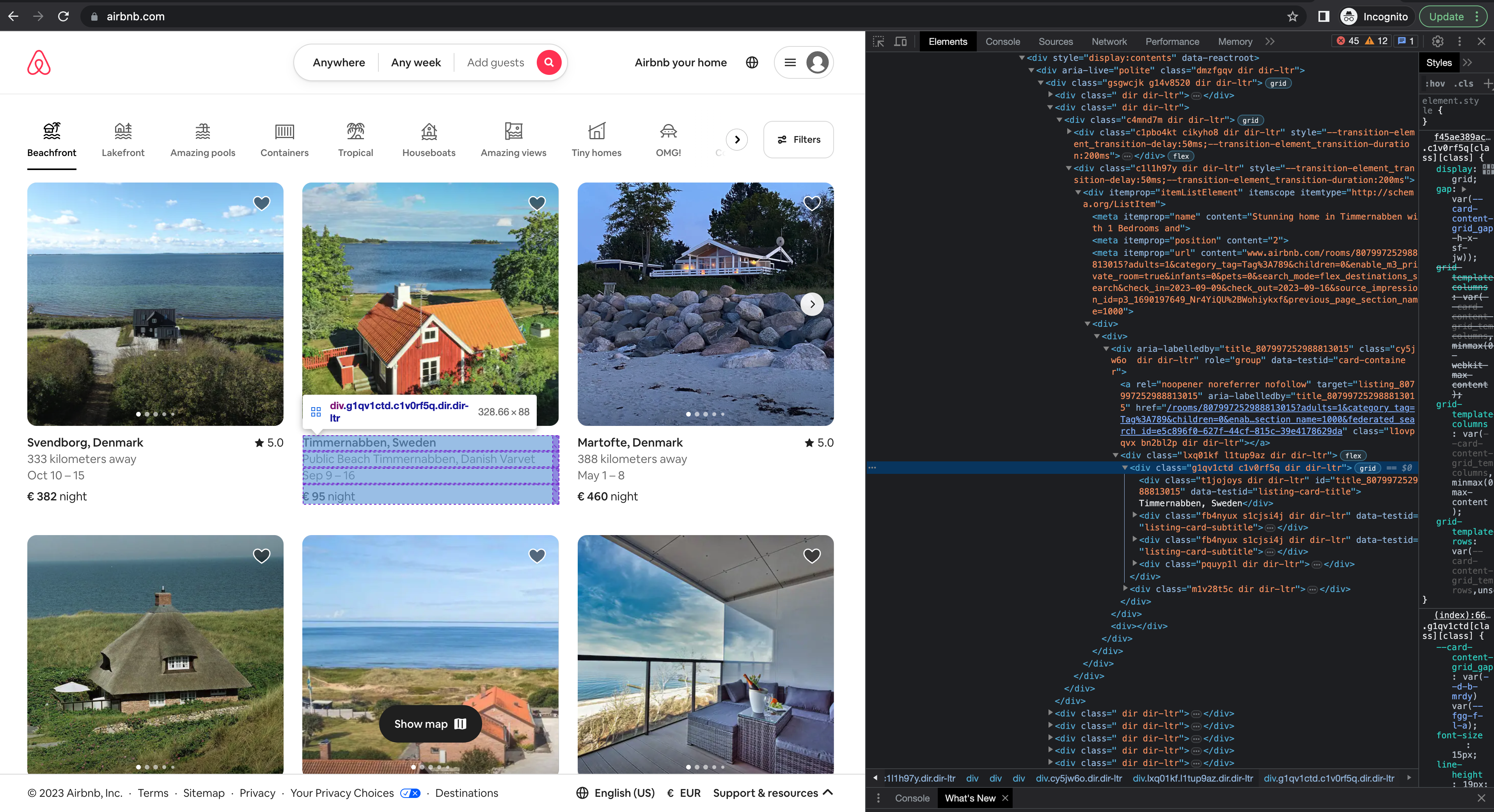The width and height of the screenshot is (1494, 812).
Task: Favorite the thatched cottage listing heart
Action: pyautogui.click(x=262, y=556)
